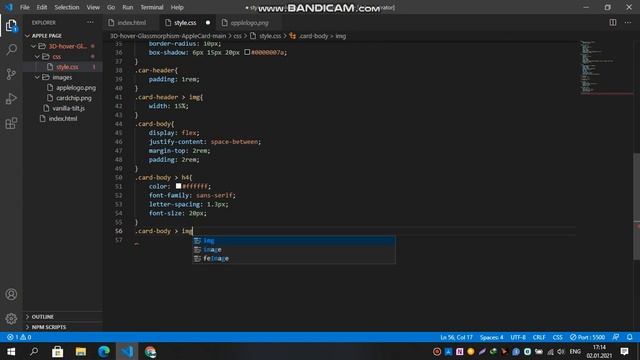Click Ln 56, Col 17 status
The height and width of the screenshot is (360, 640).
pos(456,337)
